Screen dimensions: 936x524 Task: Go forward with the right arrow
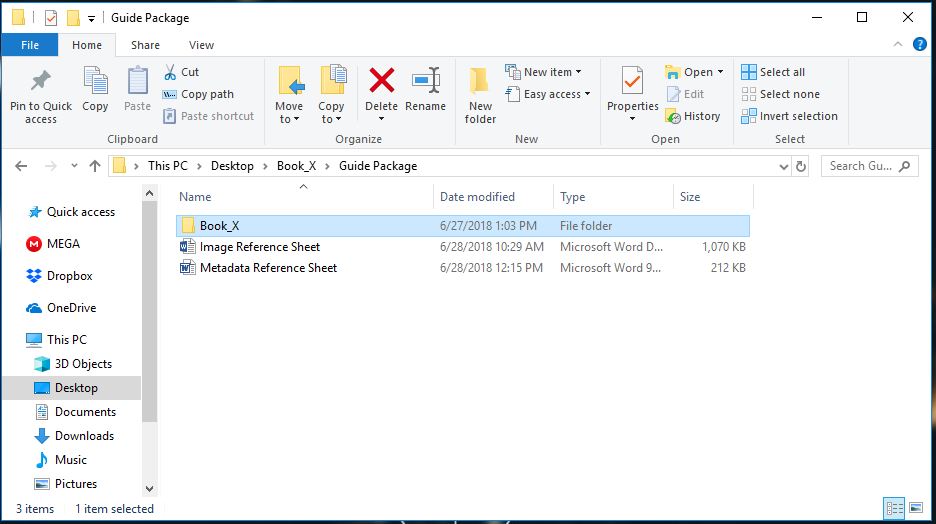[51, 166]
